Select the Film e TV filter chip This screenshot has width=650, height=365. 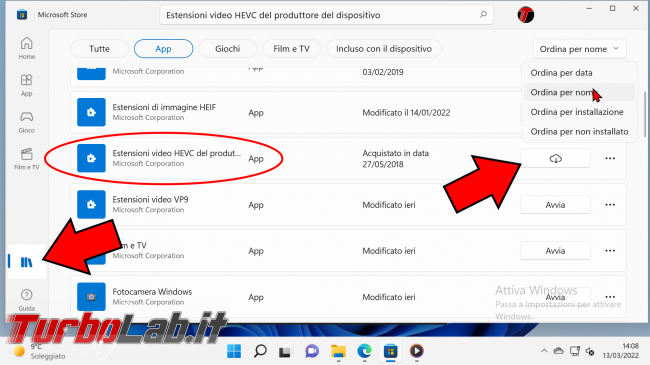[291, 49]
